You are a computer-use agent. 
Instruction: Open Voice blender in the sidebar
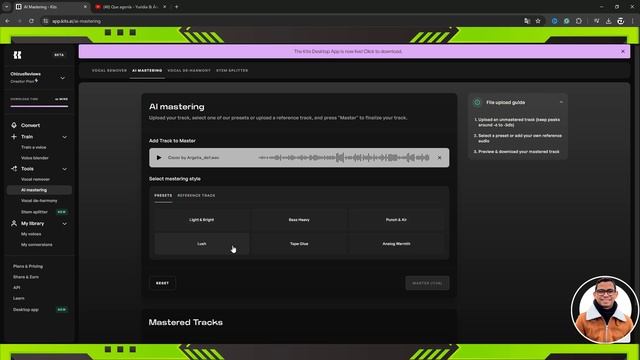tap(35, 158)
